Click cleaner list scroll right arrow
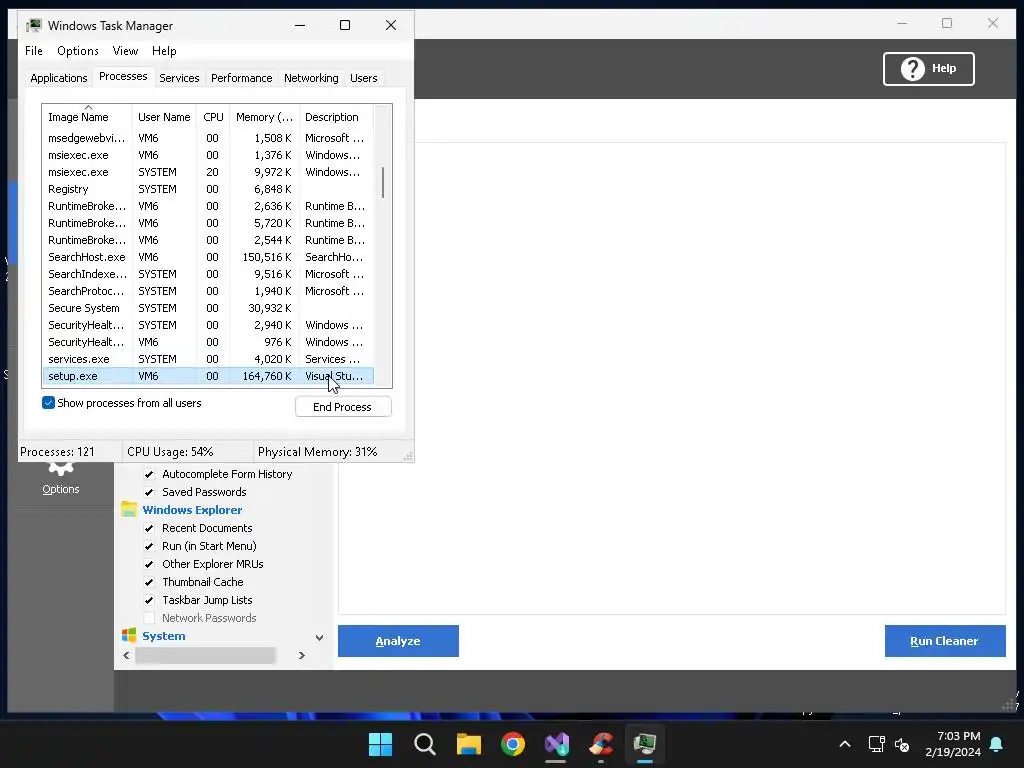The height and width of the screenshot is (768, 1024). pyautogui.click(x=302, y=655)
